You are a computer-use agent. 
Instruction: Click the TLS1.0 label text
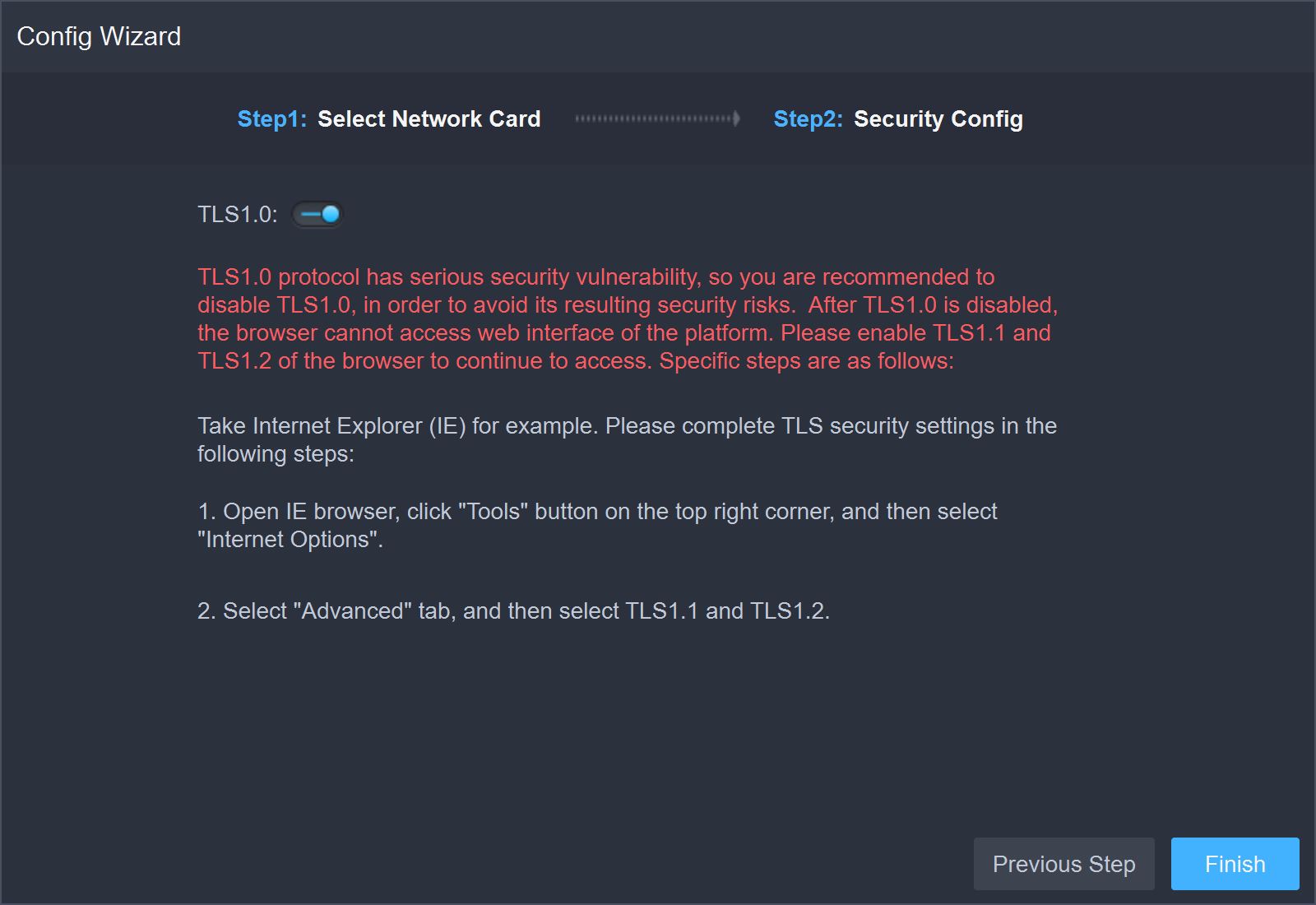tap(237, 215)
